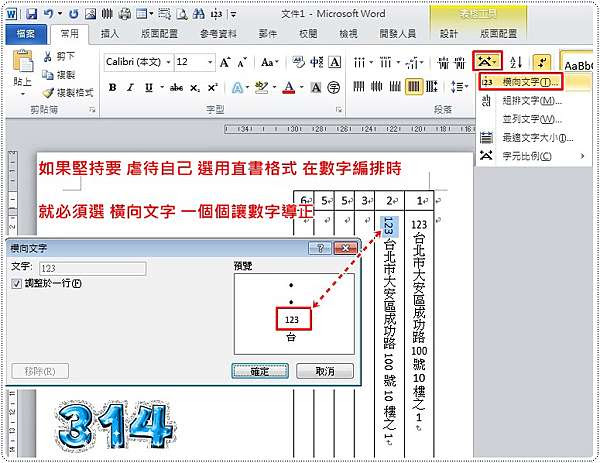Toggle Italic formatting
Image resolution: width=600 pixels, height=463 pixels.
point(130,88)
